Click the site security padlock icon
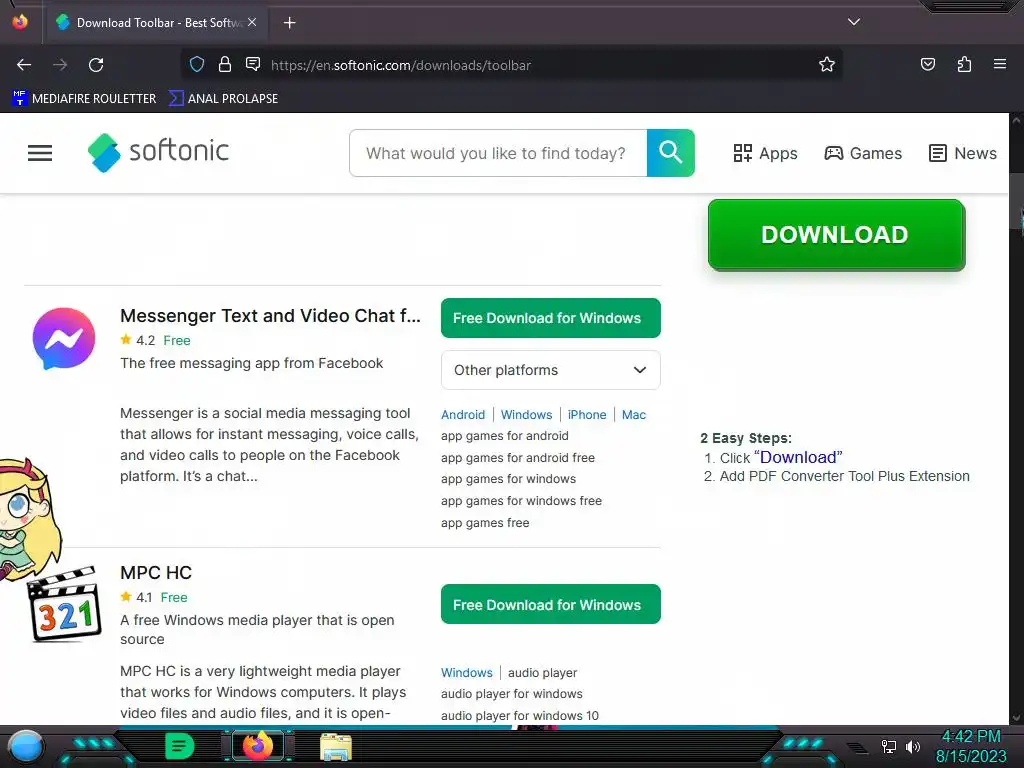Viewport: 1024px width, 768px height. coord(225,65)
